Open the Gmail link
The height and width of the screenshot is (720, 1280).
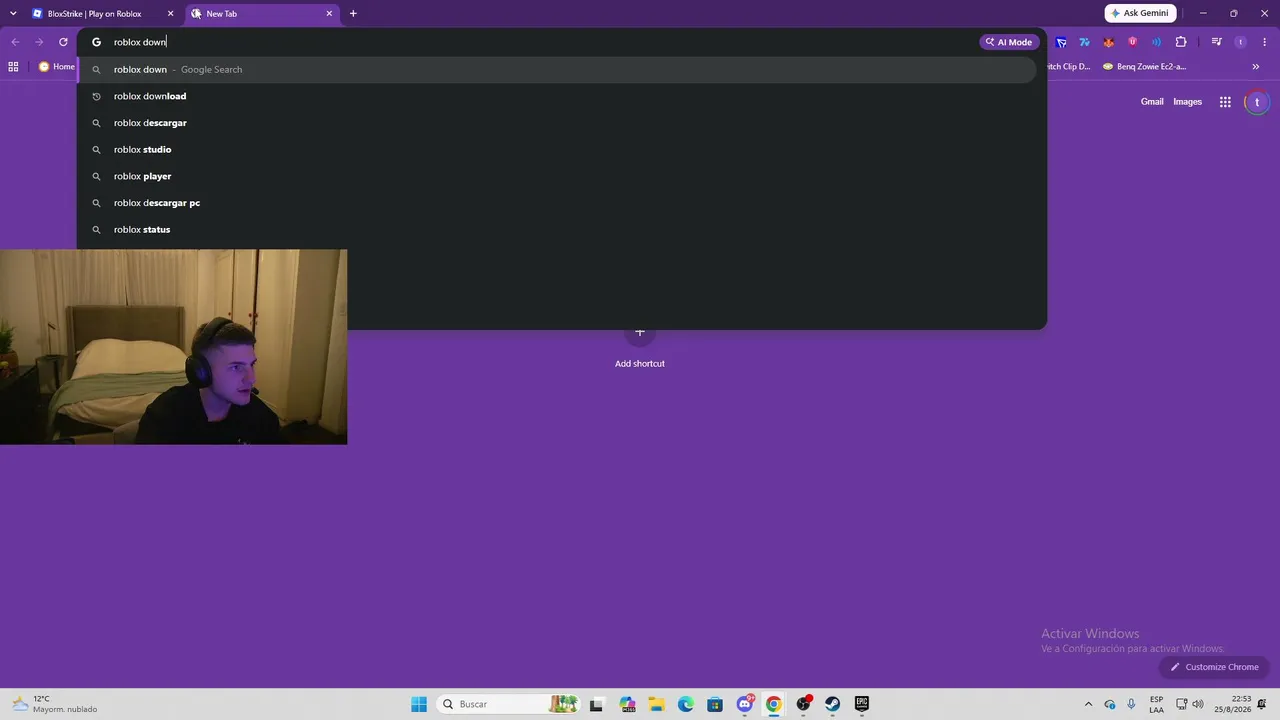[x=1152, y=102]
